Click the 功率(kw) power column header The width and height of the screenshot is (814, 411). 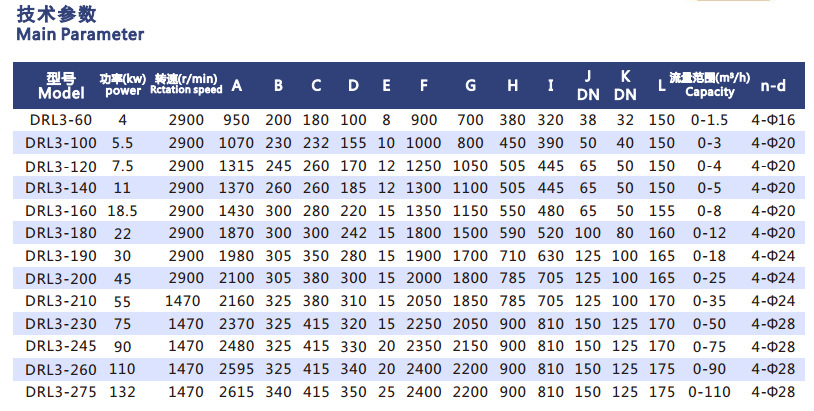tap(123, 85)
